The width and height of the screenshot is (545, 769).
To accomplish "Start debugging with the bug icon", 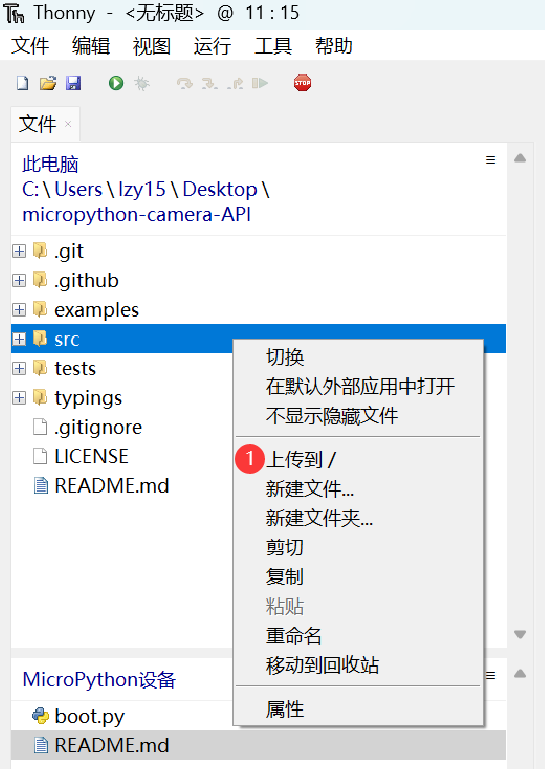I will (x=142, y=83).
